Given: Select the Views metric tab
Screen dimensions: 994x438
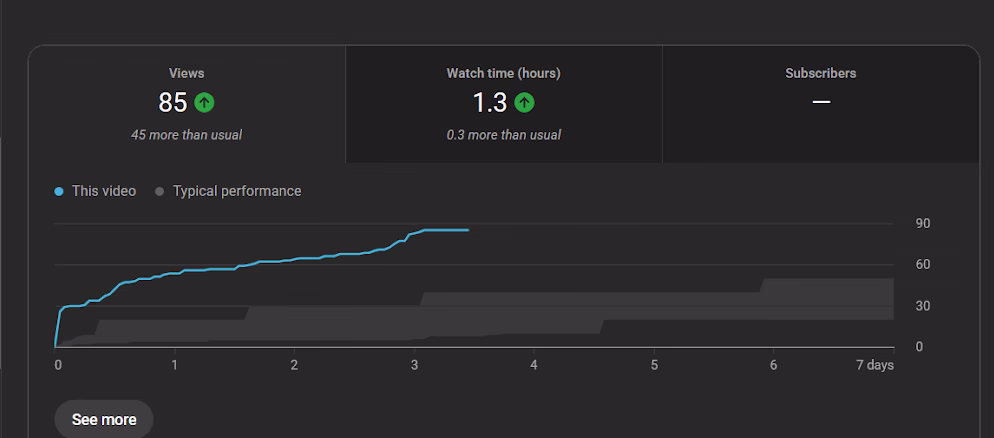Looking at the screenshot, I should pos(187,104).
